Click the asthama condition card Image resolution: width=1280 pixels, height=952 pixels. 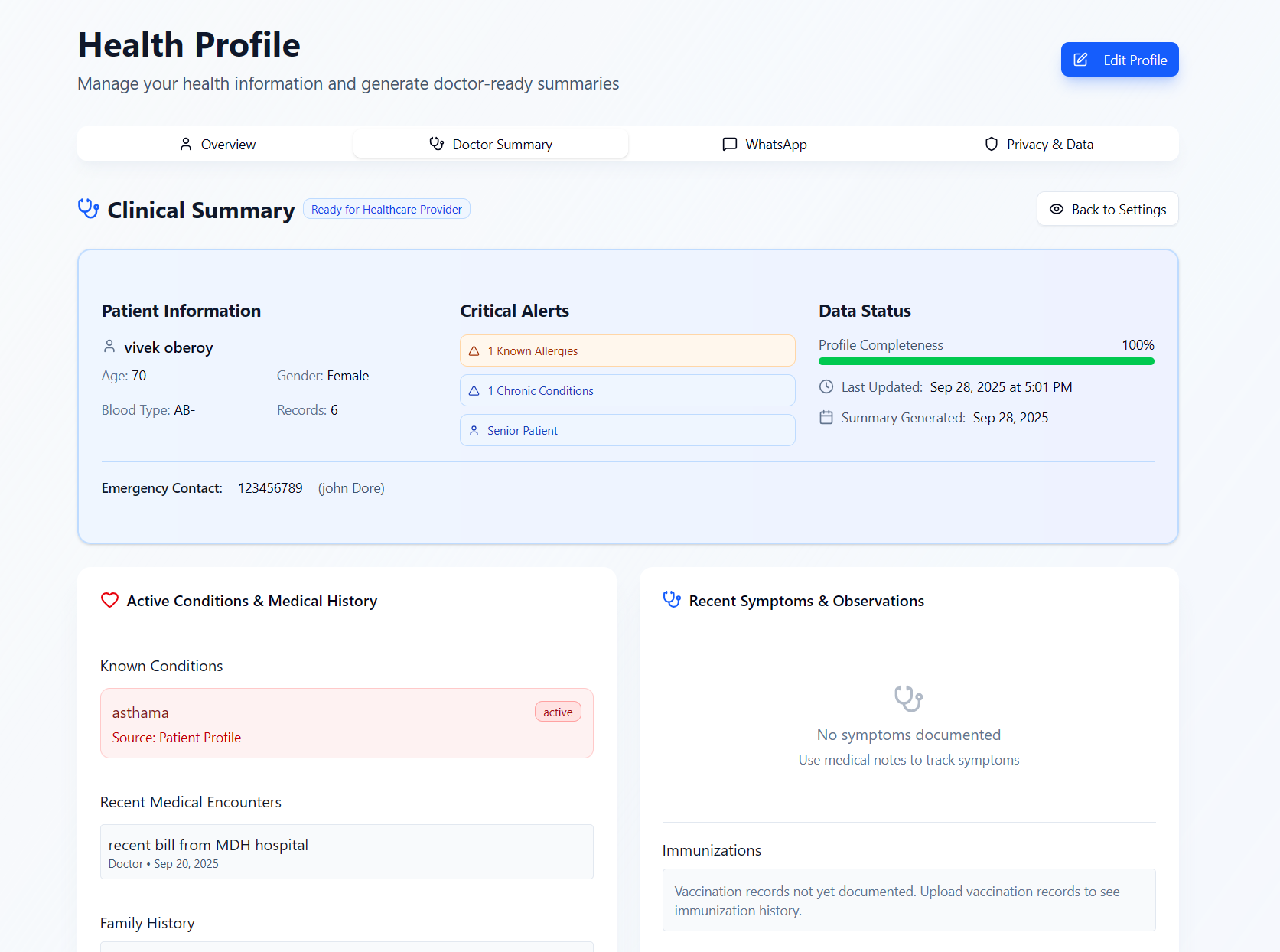(347, 723)
